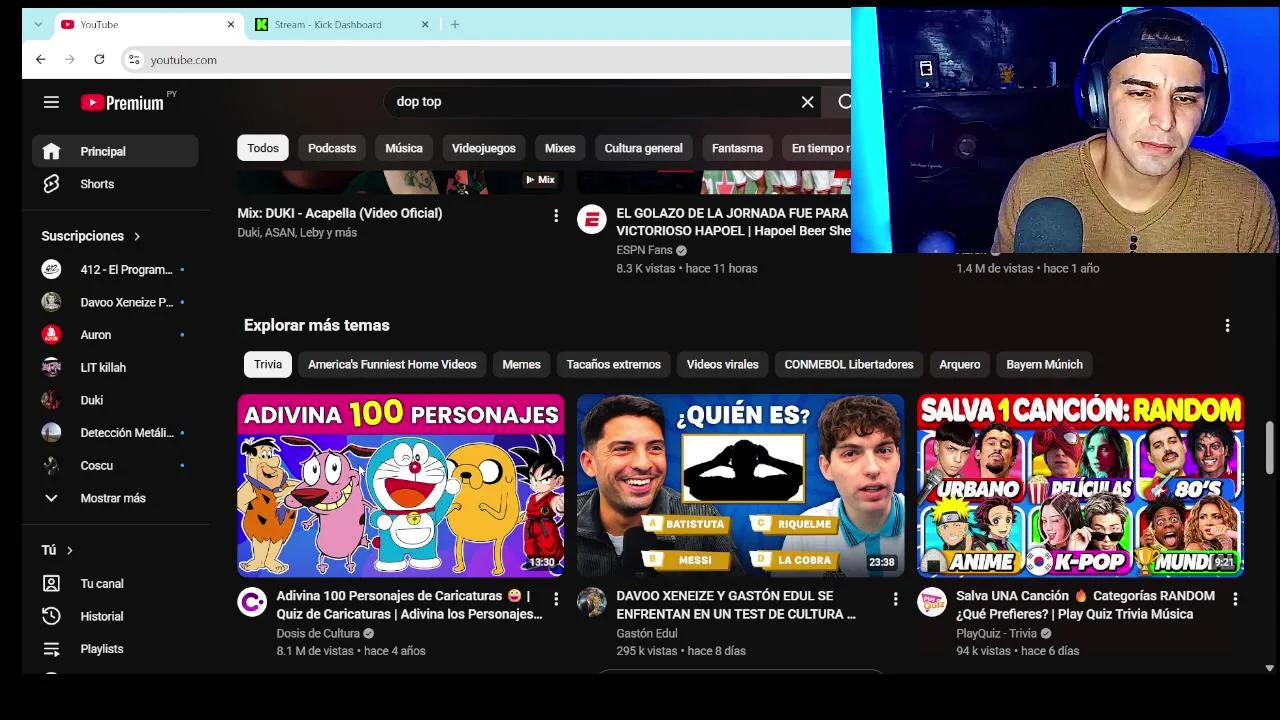
Task: Expand subscriptions with Mostrar más
Action: tap(116, 498)
